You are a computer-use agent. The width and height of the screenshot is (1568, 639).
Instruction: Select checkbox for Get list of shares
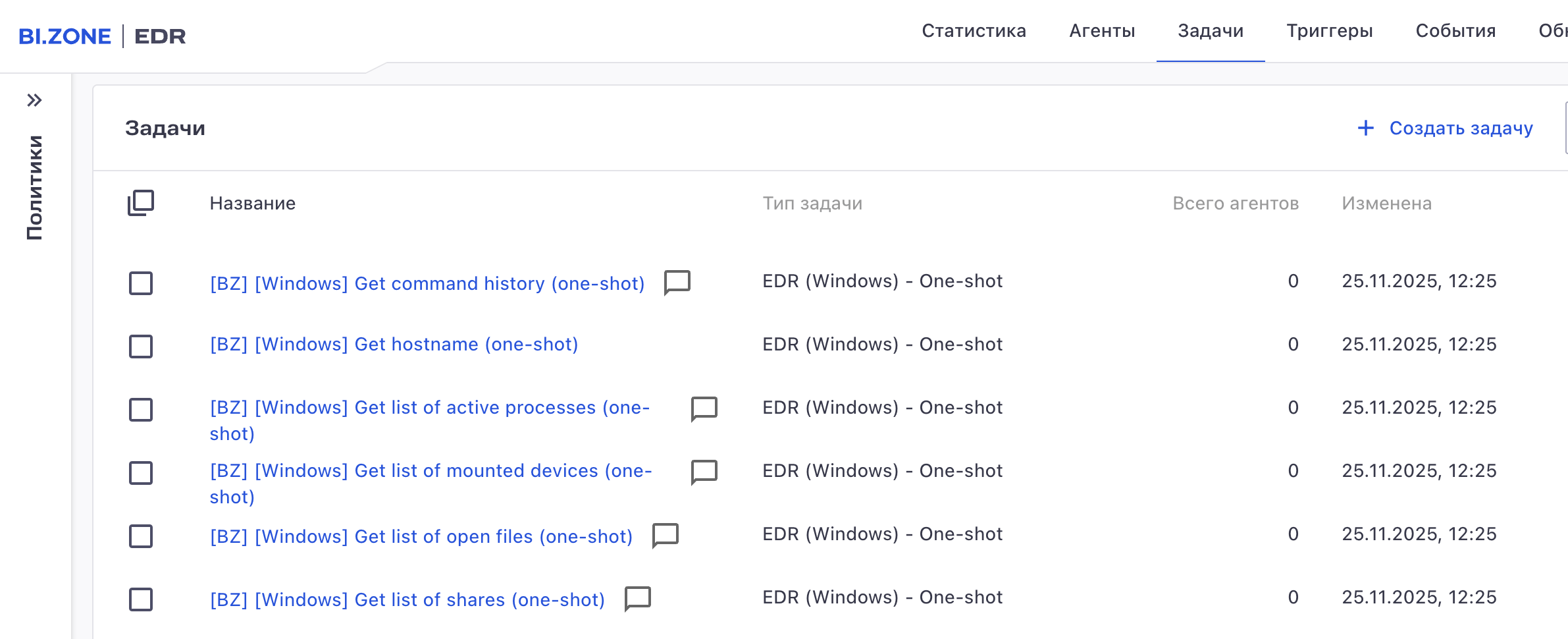coord(141,599)
